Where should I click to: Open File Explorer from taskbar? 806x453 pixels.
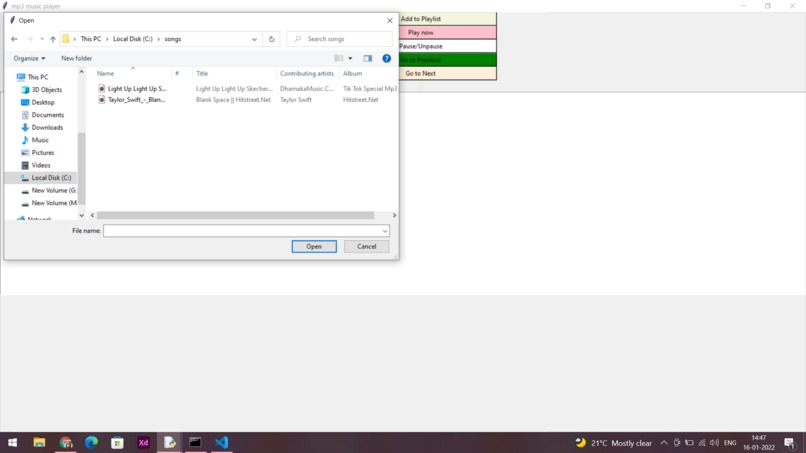click(39, 443)
